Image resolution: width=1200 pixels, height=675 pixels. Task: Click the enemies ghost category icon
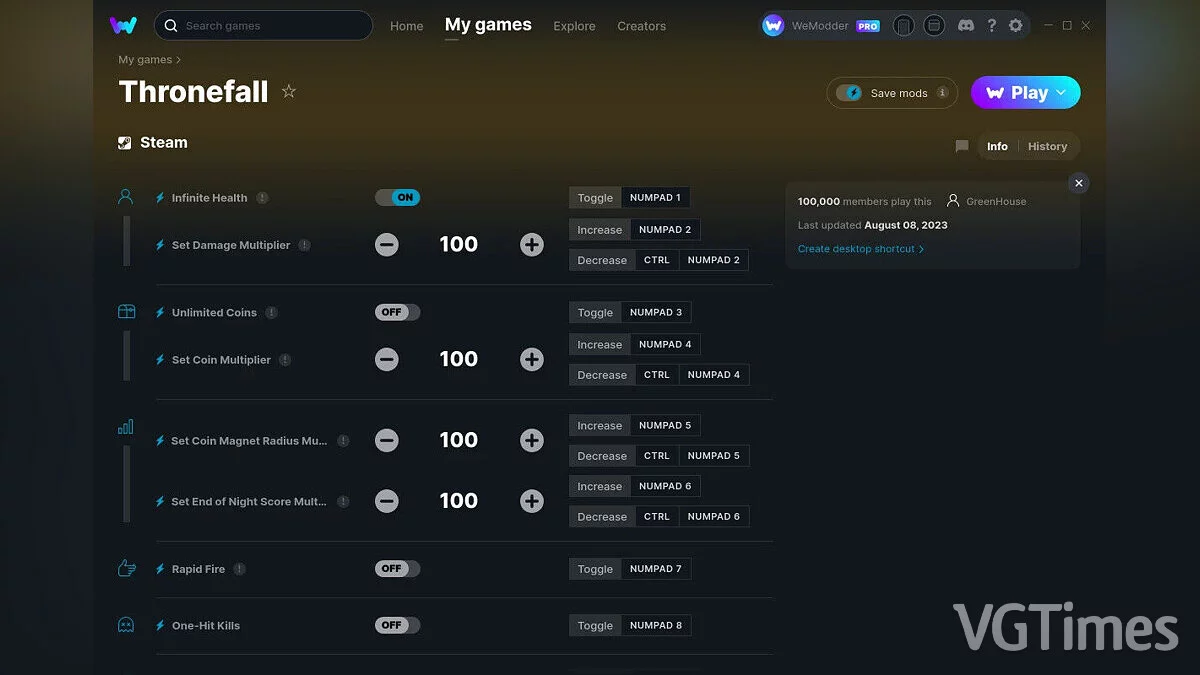pyautogui.click(x=126, y=625)
